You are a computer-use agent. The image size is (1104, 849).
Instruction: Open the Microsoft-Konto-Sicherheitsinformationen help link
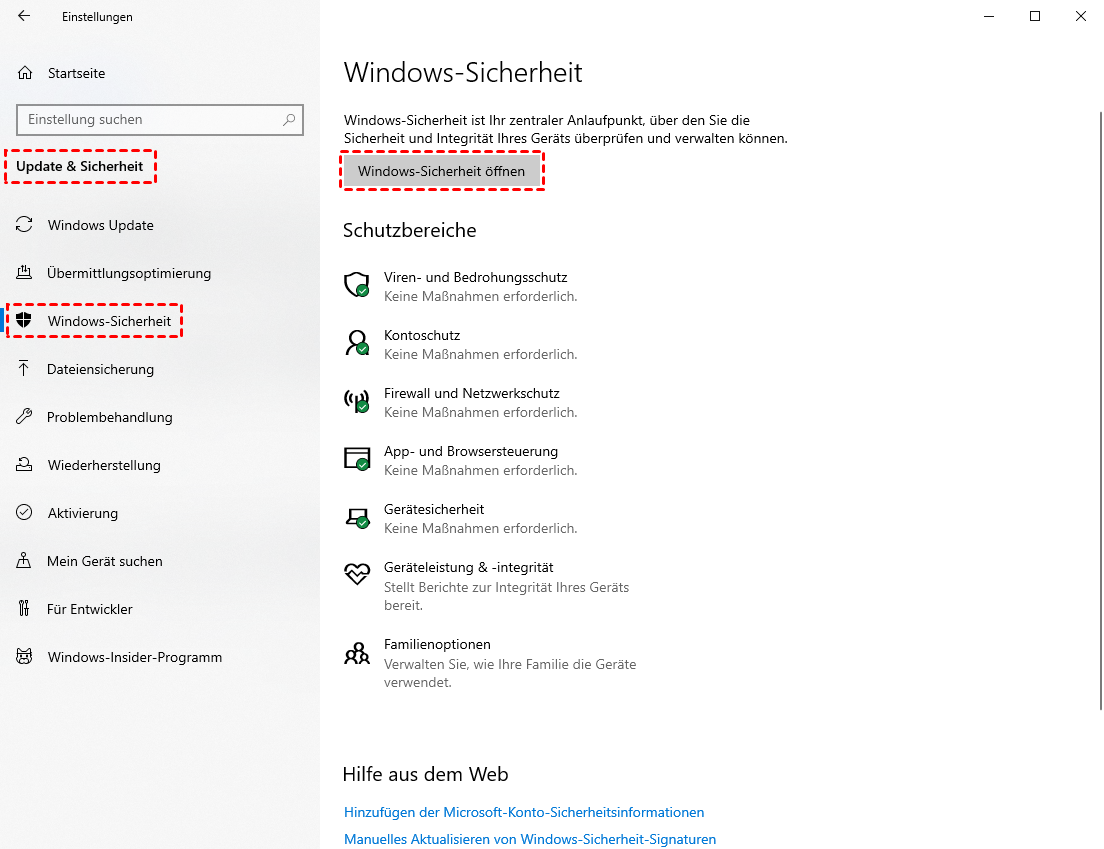(524, 812)
